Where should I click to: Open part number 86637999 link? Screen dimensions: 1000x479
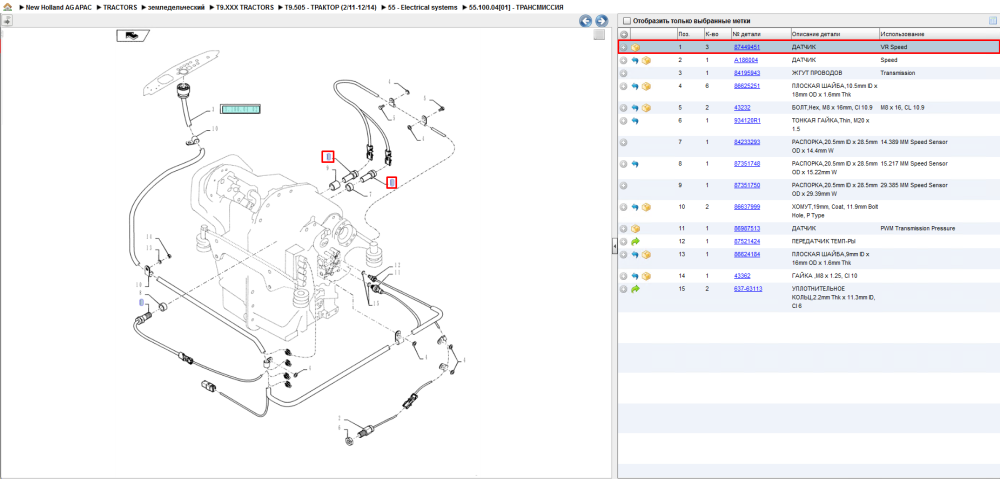[x=746, y=207]
